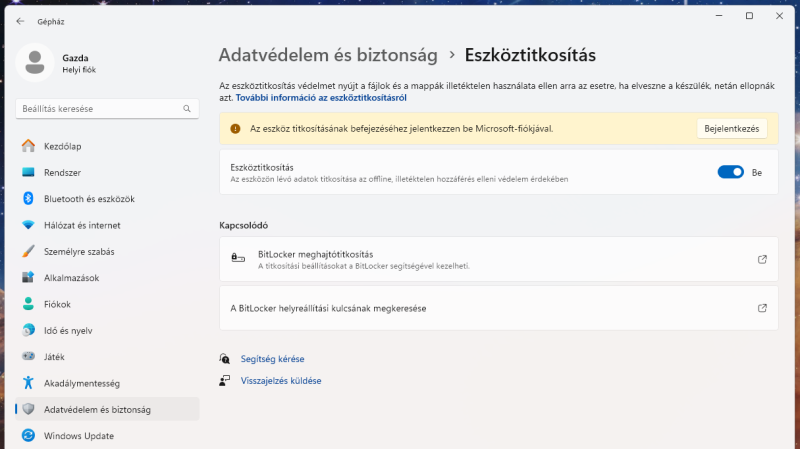Click the Gazda user avatar icon
800x449 pixels.
[x=36, y=63]
